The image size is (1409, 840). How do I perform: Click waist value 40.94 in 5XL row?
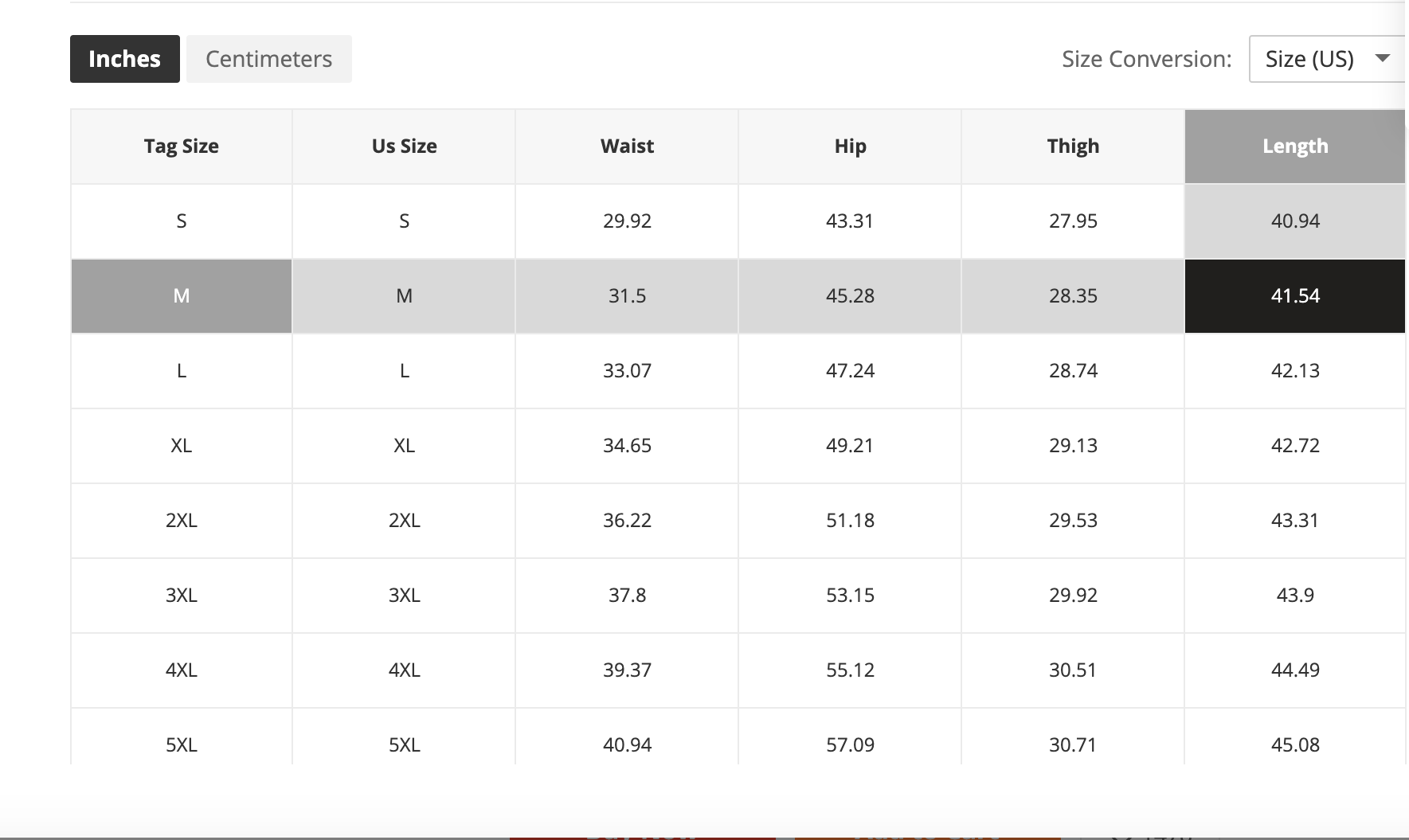[x=627, y=736]
